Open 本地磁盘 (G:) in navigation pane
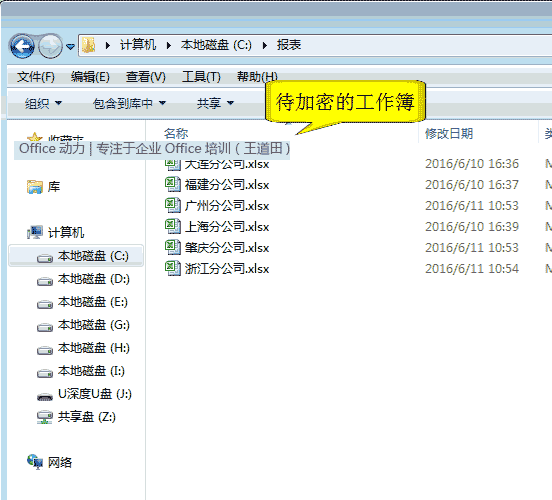The image size is (552, 500). (x=94, y=325)
